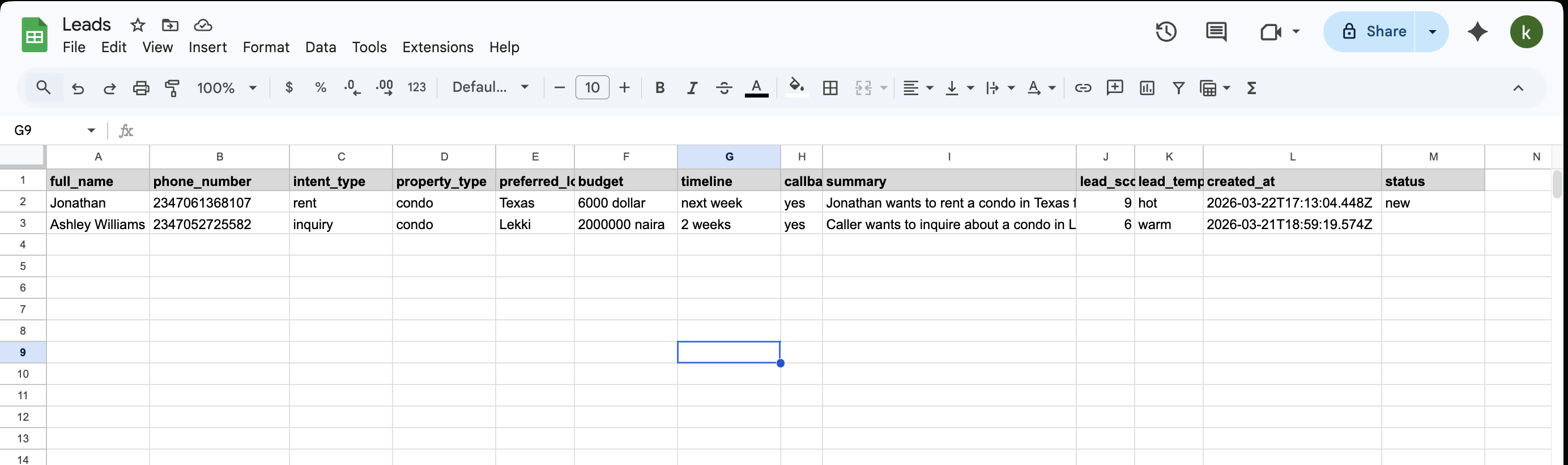The width and height of the screenshot is (1568, 465).
Task: Click the 'summary' header cell
Action: pyautogui.click(x=949, y=181)
